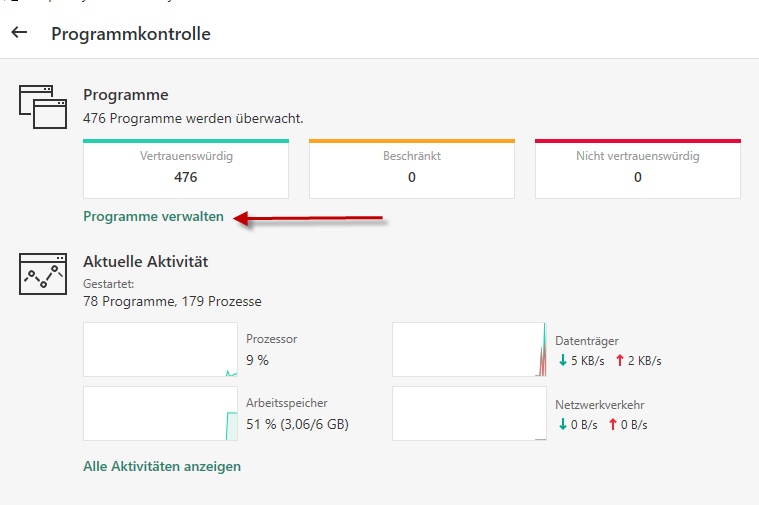Click the back arrow icon
This screenshot has width=759, height=505.
(x=19, y=32)
